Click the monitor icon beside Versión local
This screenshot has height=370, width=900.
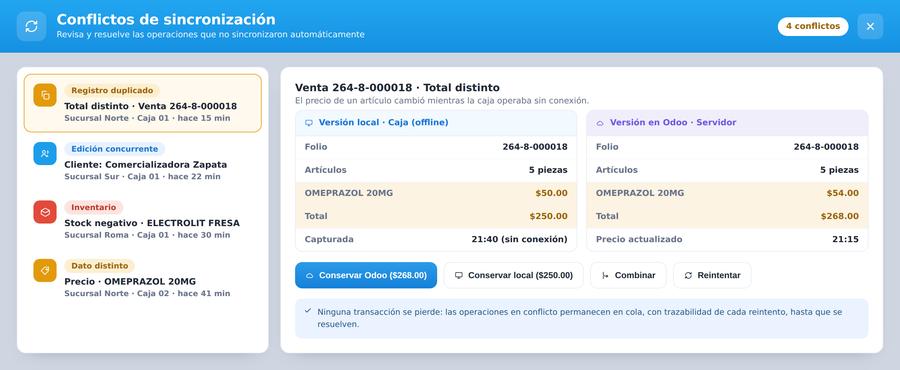tap(309, 123)
